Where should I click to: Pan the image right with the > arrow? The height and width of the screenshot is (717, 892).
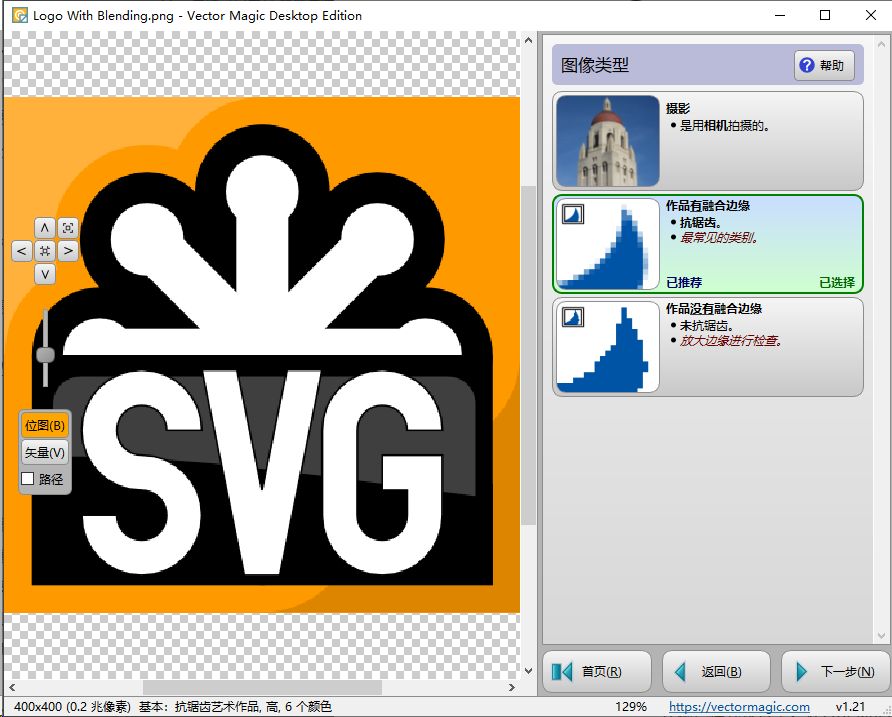pyautogui.click(x=68, y=251)
